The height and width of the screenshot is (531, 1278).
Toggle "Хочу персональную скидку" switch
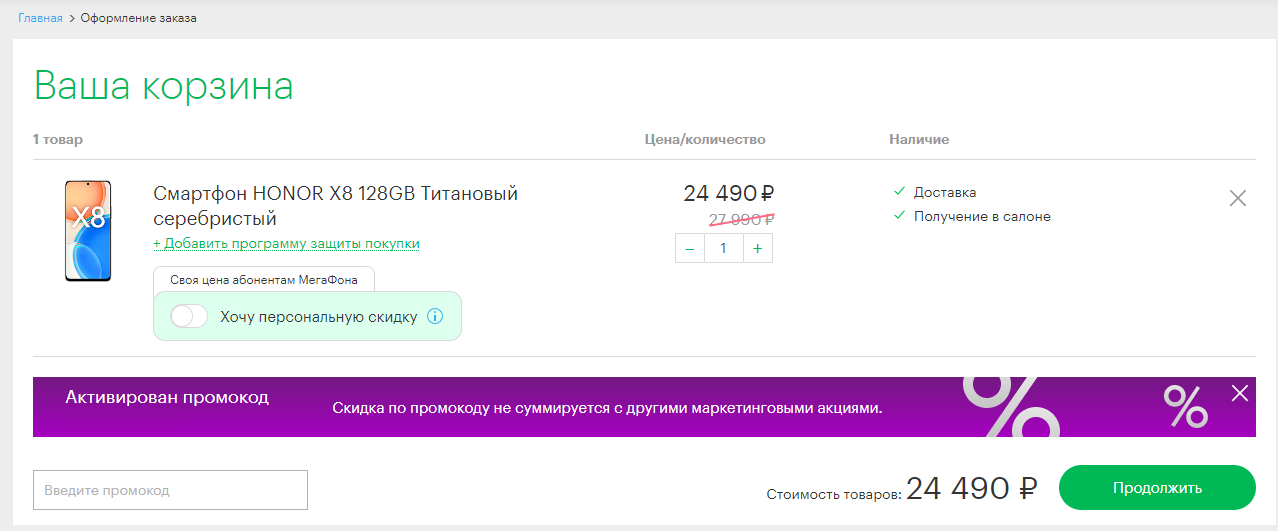tap(189, 317)
